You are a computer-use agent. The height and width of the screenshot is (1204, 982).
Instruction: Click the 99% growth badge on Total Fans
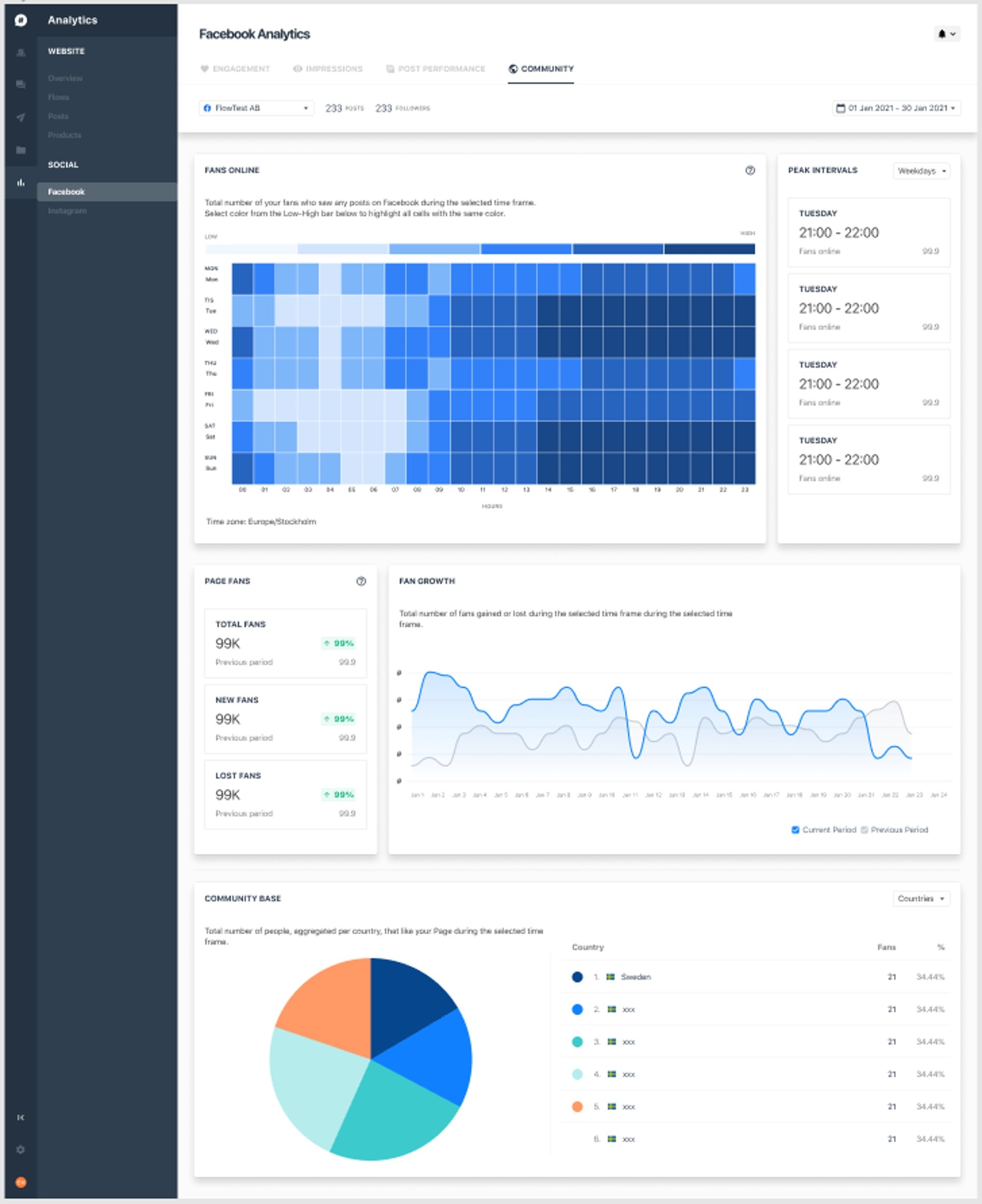(338, 643)
